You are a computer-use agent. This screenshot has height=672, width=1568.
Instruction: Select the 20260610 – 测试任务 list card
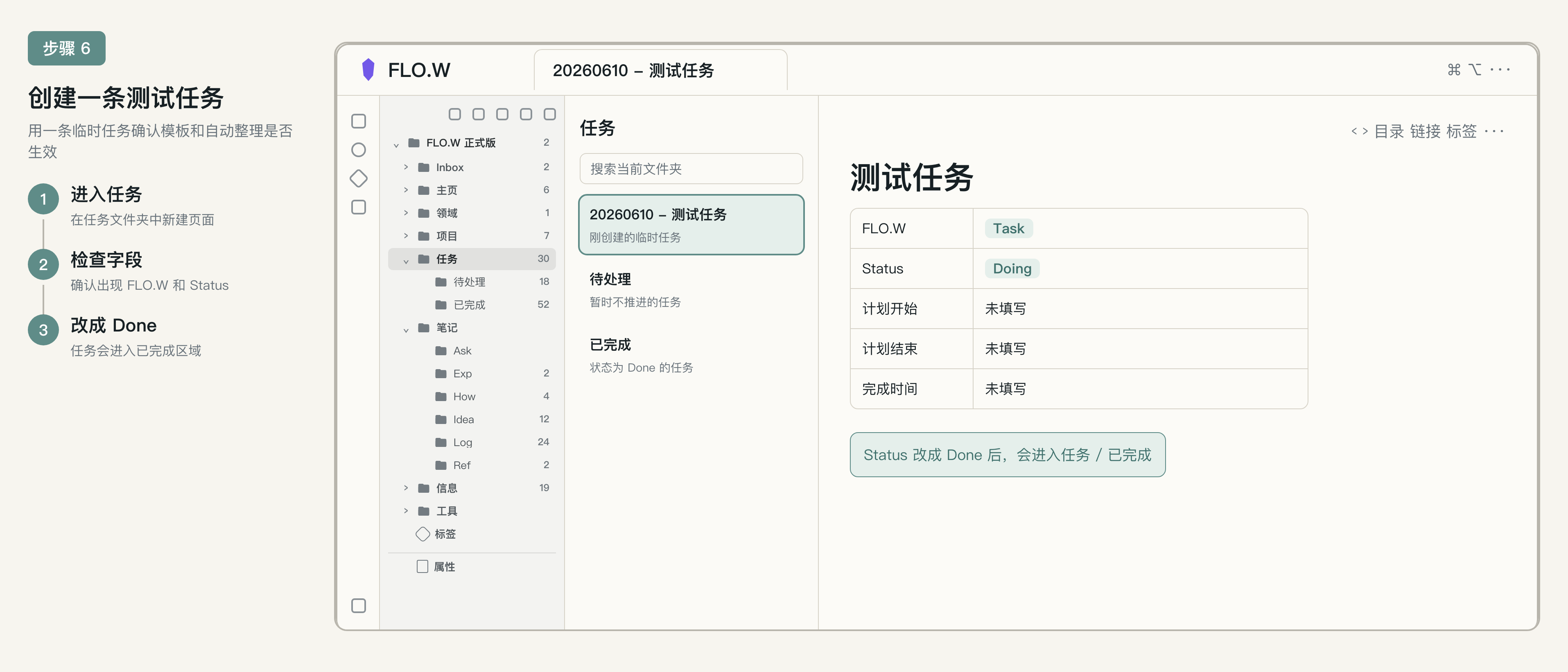point(691,225)
